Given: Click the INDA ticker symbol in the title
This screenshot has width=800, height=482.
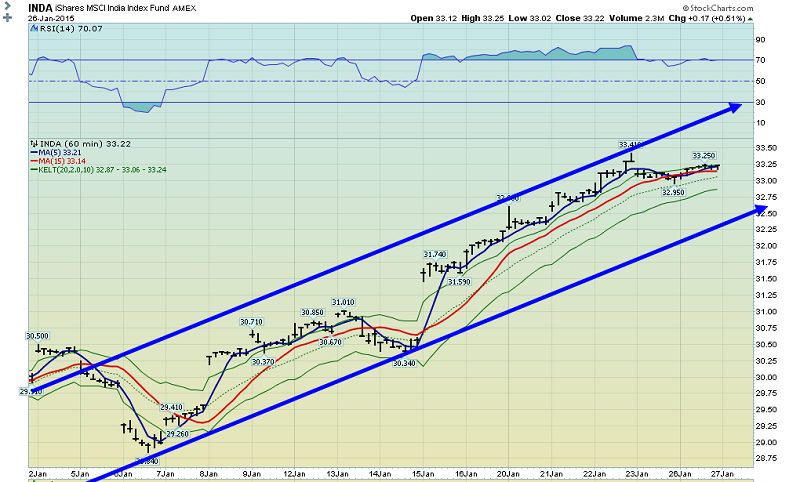Looking at the screenshot, I should pyautogui.click(x=40, y=8).
